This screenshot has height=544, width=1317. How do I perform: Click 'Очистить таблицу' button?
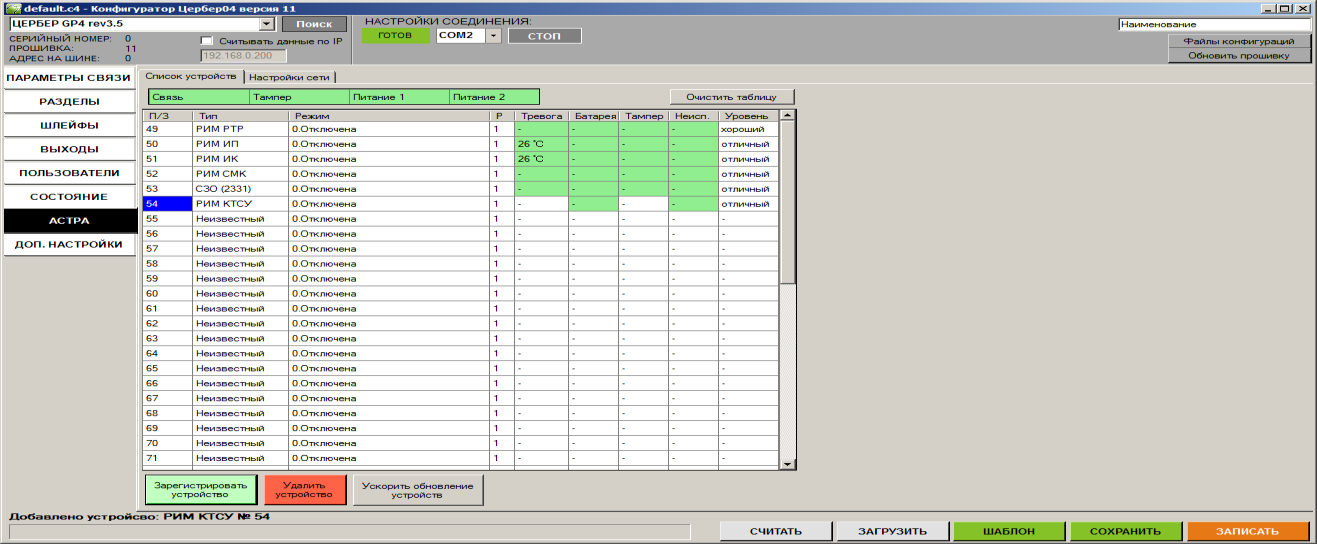732,97
